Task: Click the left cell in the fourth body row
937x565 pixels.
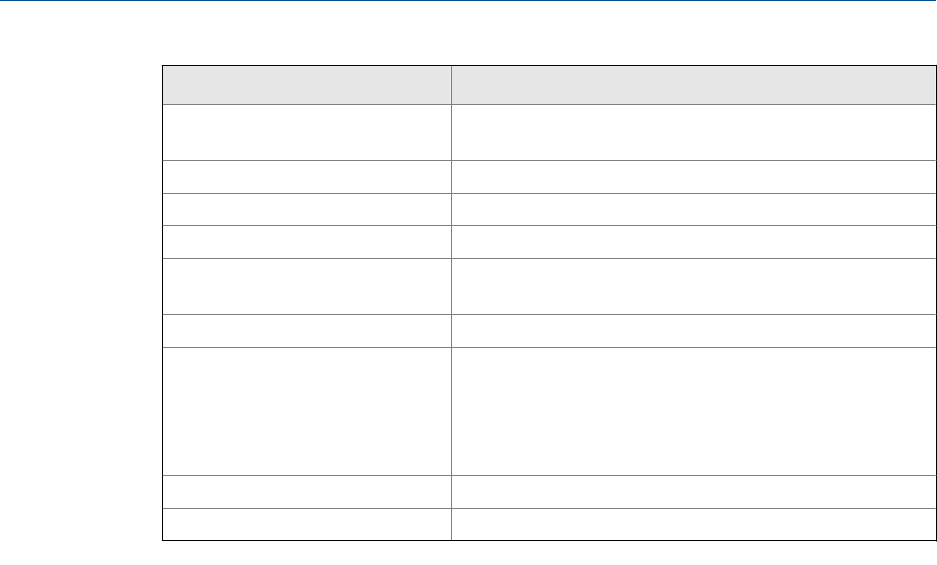Action: 306,242
